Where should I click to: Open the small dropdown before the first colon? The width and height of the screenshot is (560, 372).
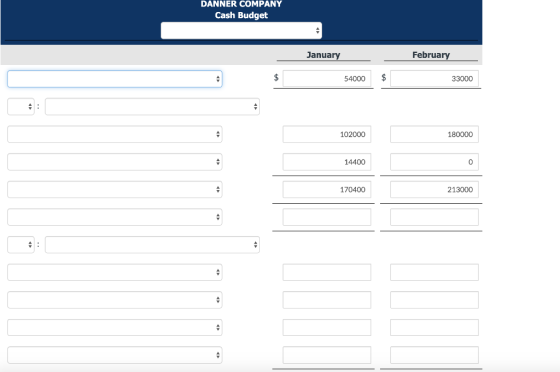click(x=21, y=106)
